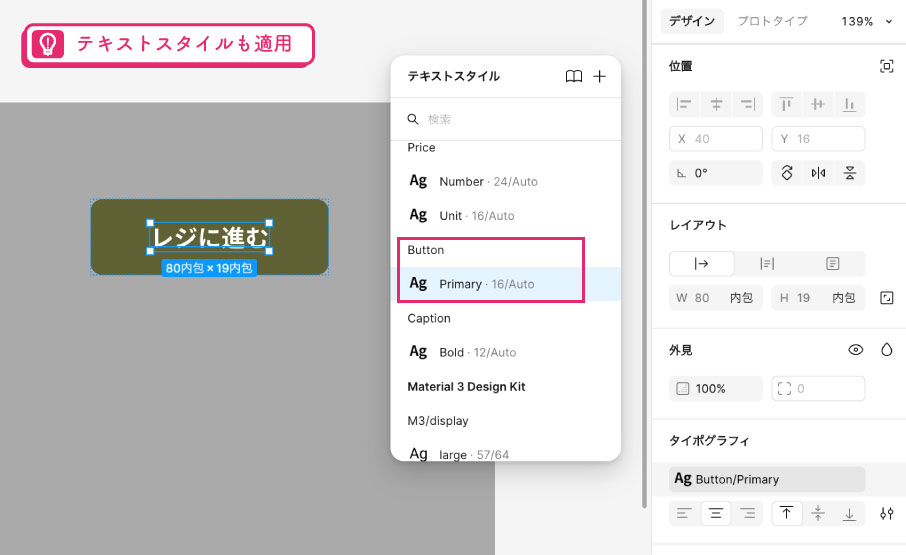Viewport: 906px width, 555px height.
Task: Set text align center
Action: [716, 513]
